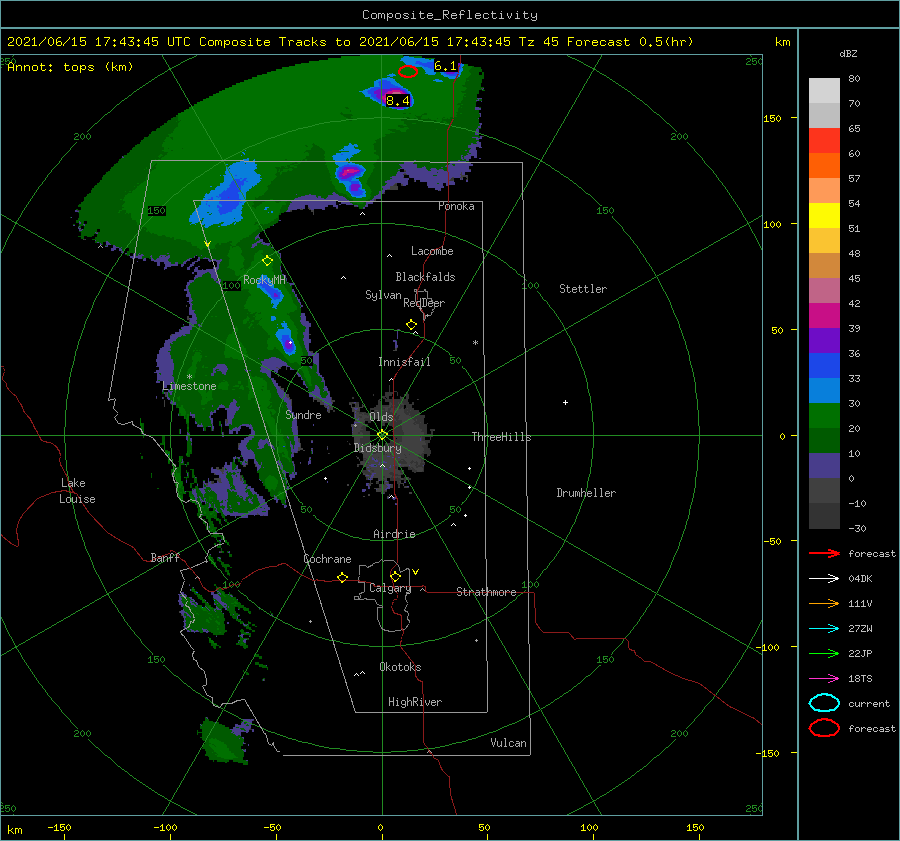
Task: Click the yellow diamond marker near RockyMH
Action: point(267,261)
